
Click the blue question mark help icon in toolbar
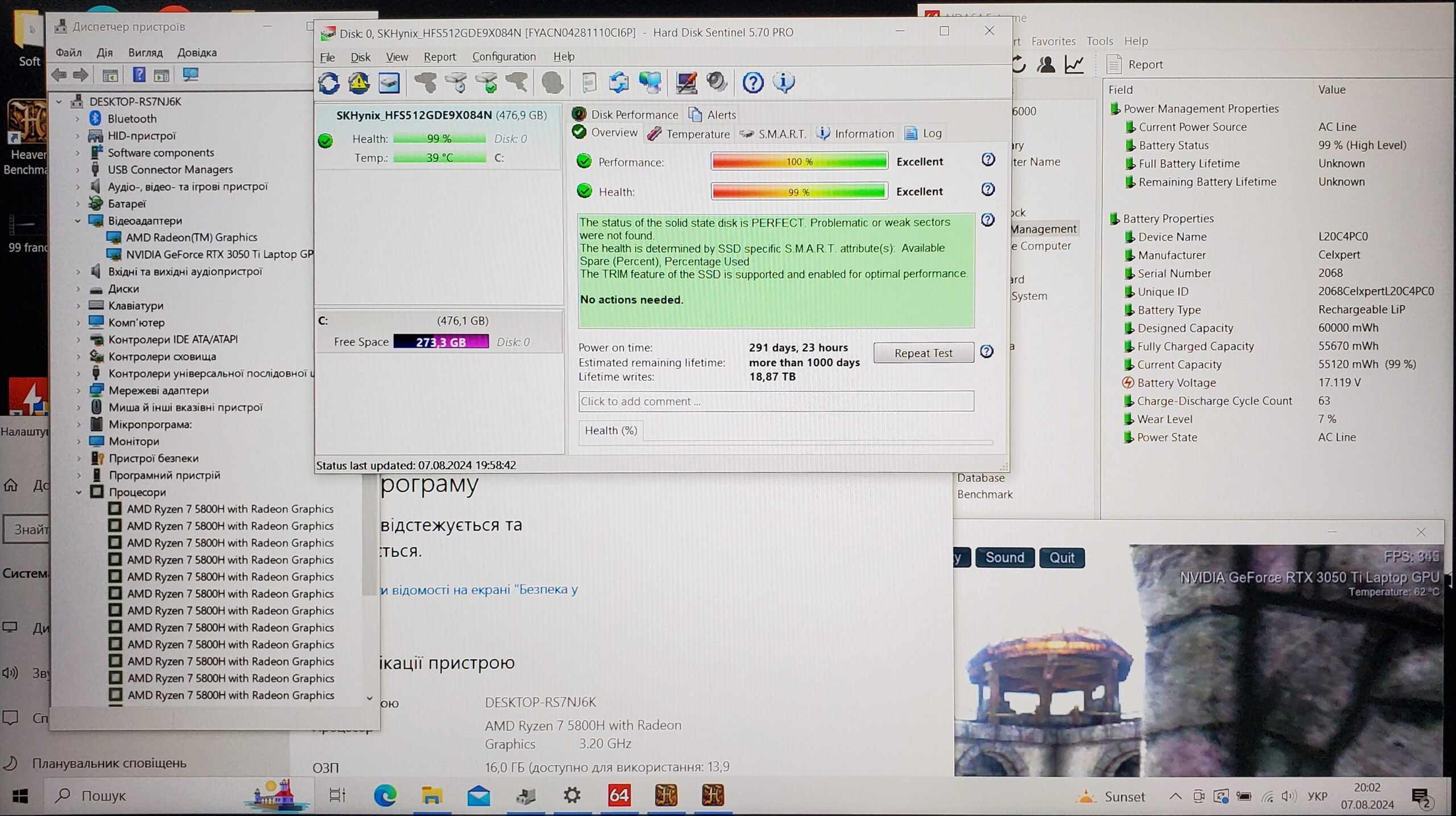pyautogui.click(x=752, y=83)
